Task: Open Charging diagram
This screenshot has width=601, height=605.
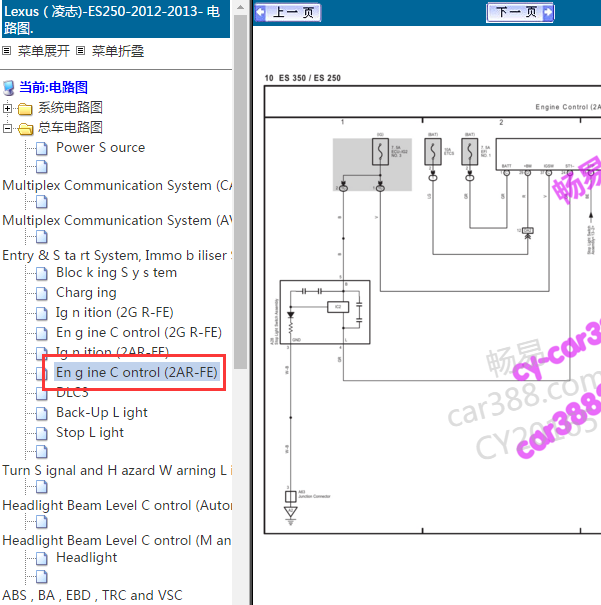Action: coord(86,292)
